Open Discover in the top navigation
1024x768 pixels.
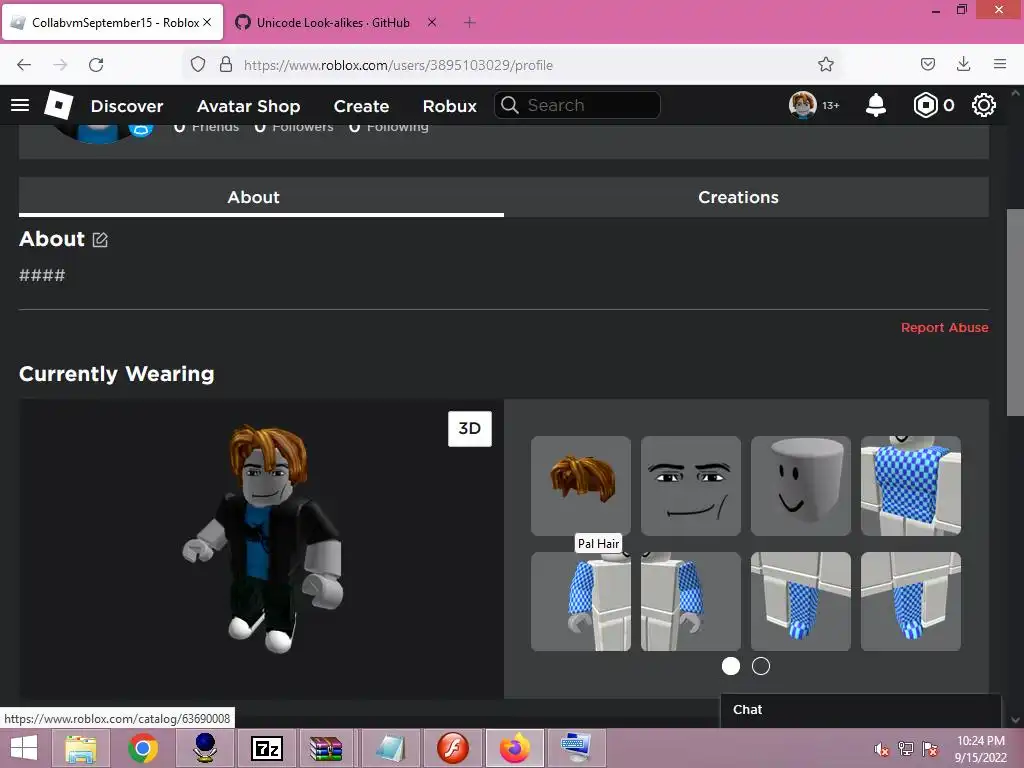[127, 106]
